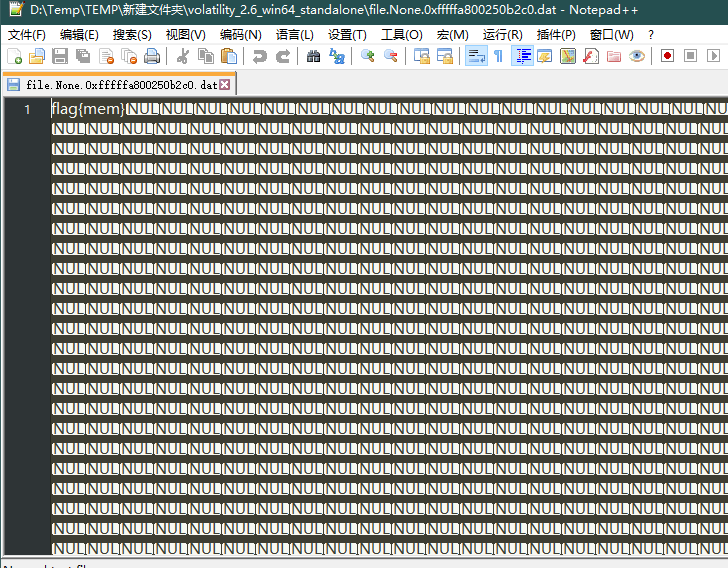Click the Undo arrow icon
728x568 pixels.
click(259, 56)
